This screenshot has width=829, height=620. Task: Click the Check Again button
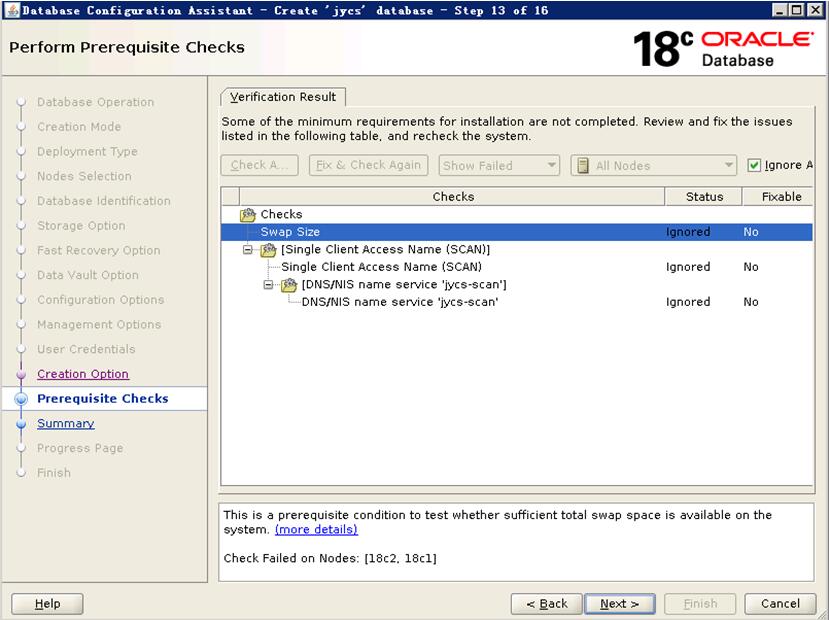[260, 165]
